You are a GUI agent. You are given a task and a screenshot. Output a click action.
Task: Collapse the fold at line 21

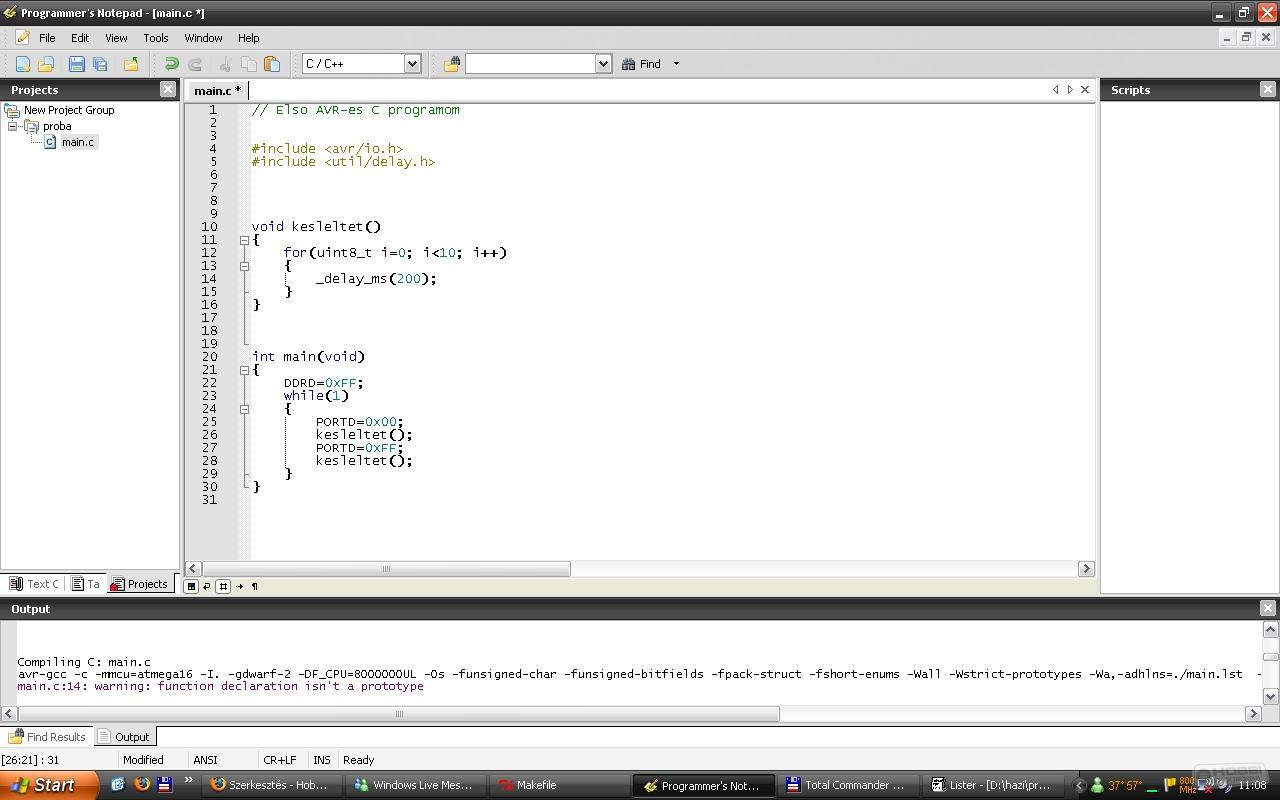click(x=244, y=370)
